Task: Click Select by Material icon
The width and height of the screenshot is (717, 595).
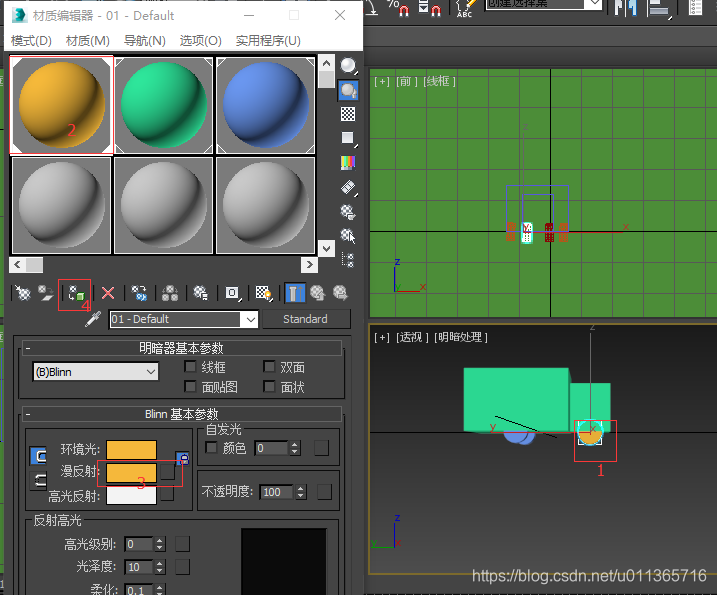Action: click(348, 236)
